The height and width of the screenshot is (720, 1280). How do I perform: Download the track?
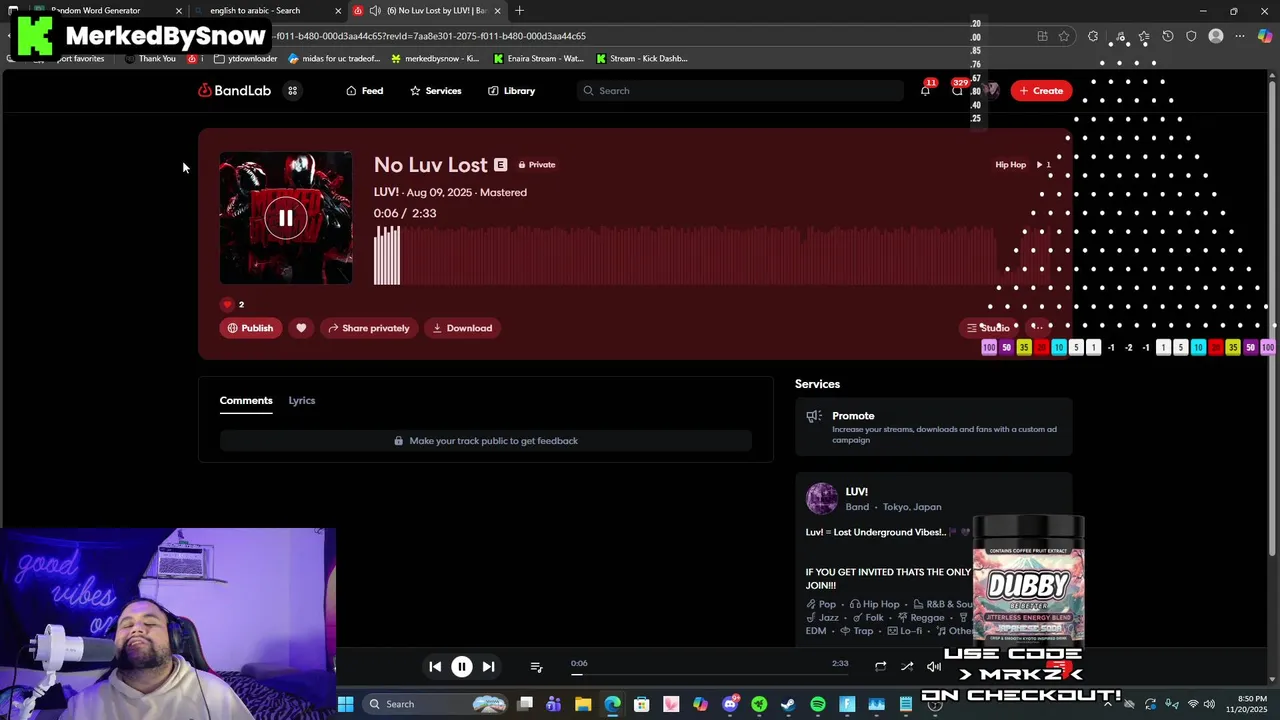(x=462, y=328)
